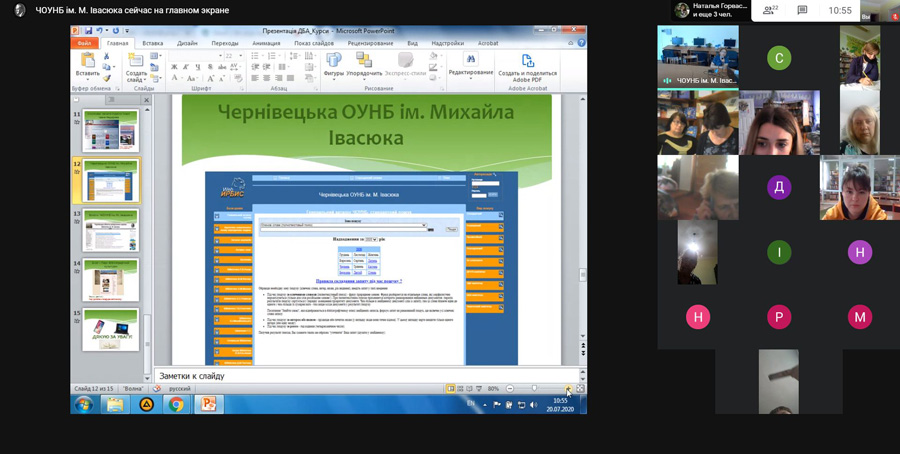Click the 80% zoom level button
The height and width of the screenshot is (454, 900).
493,389
